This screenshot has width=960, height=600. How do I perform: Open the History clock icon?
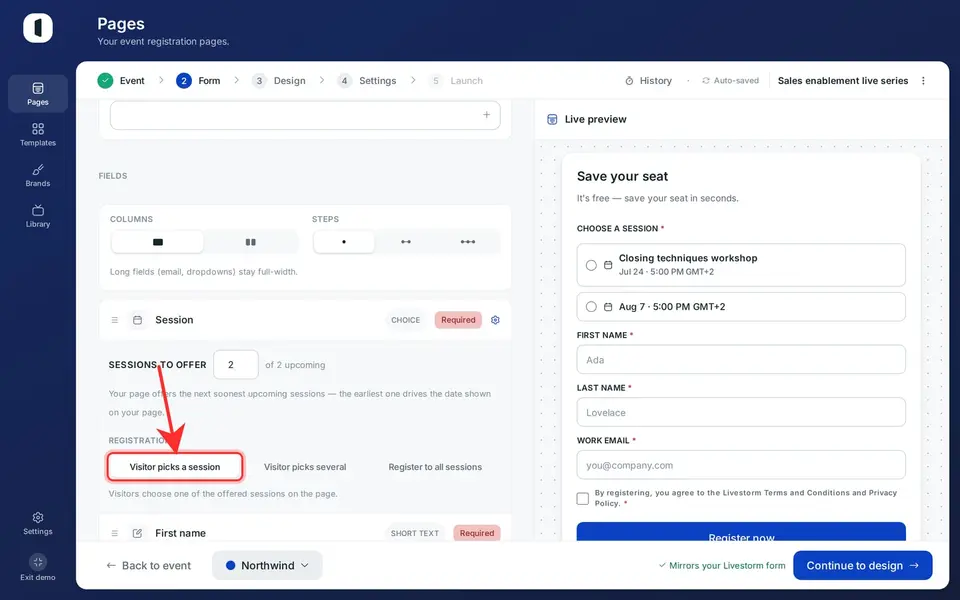point(629,81)
